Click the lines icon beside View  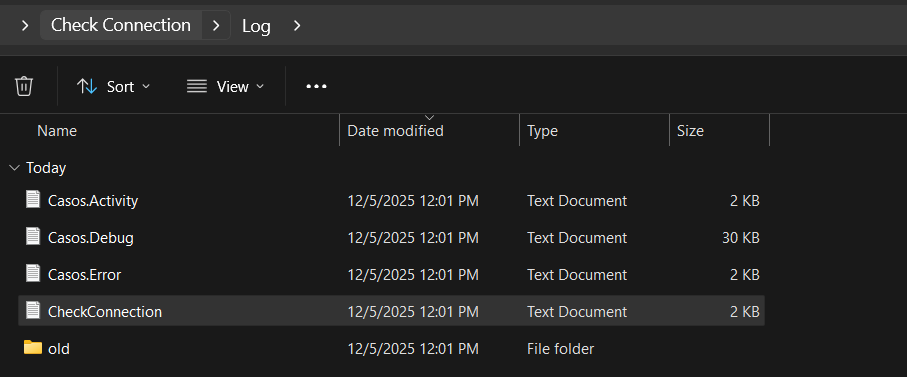point(197,87)
